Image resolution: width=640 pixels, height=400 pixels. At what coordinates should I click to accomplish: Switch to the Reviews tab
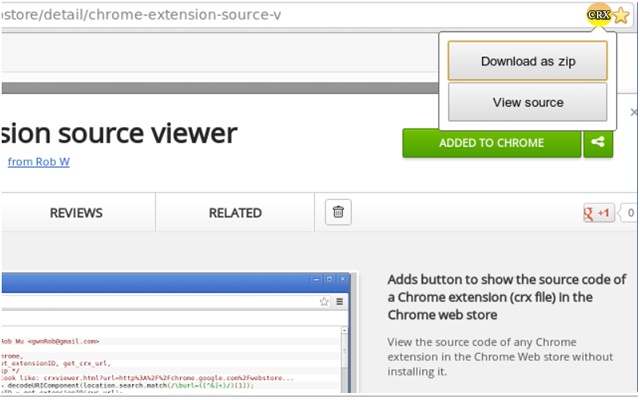tap(76, 213)
